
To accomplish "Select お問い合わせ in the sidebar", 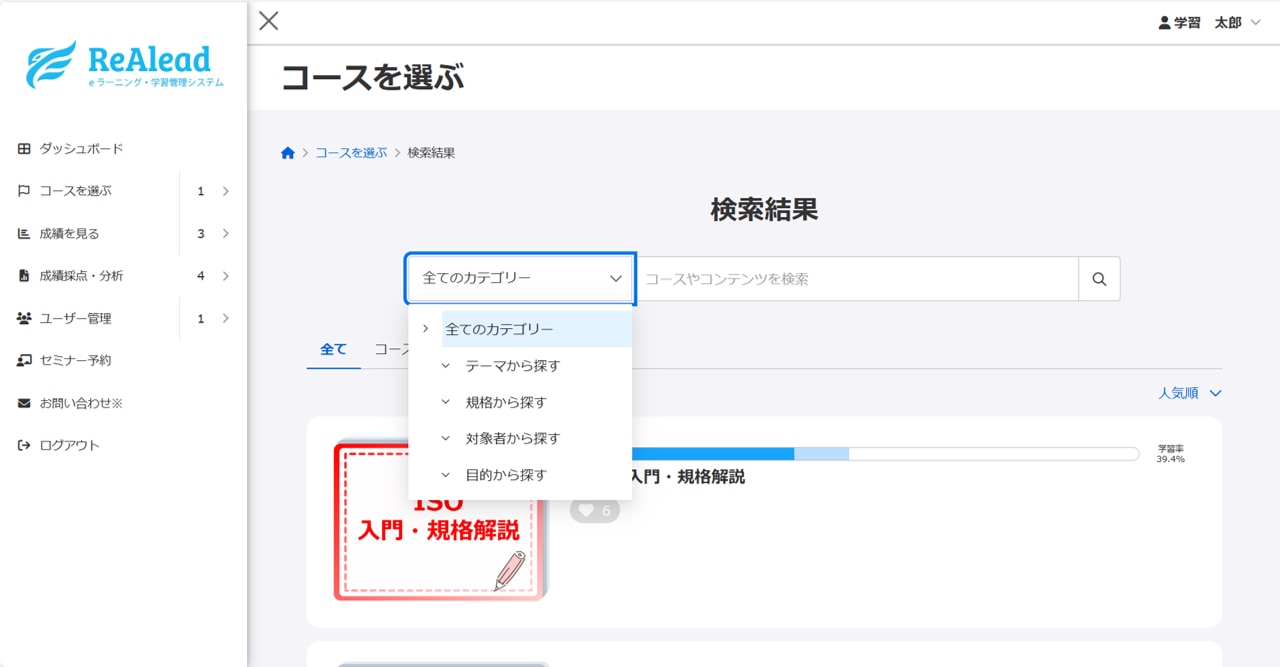I will click(80, 403).
